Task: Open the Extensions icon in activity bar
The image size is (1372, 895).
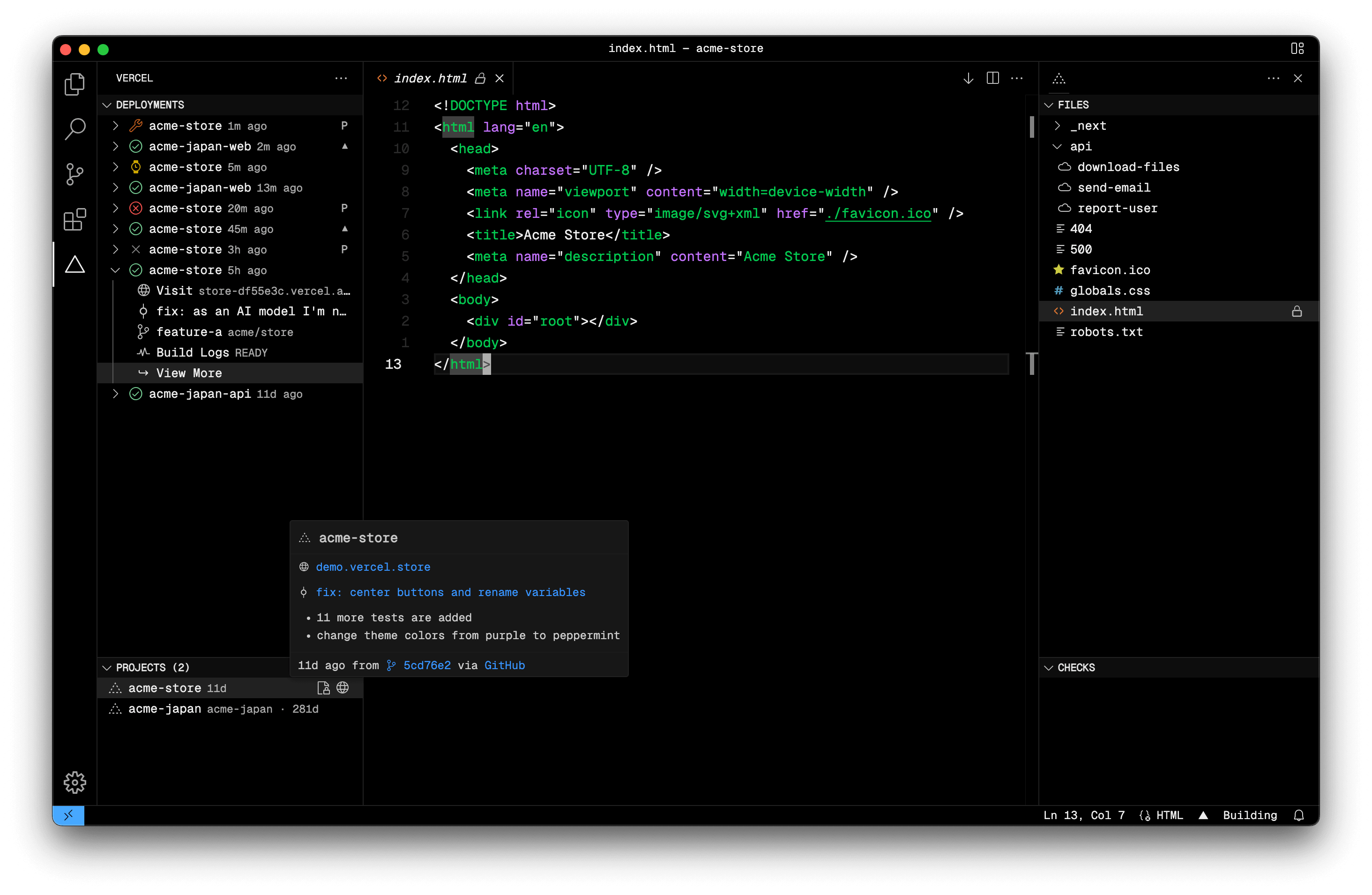Action: 75,219
